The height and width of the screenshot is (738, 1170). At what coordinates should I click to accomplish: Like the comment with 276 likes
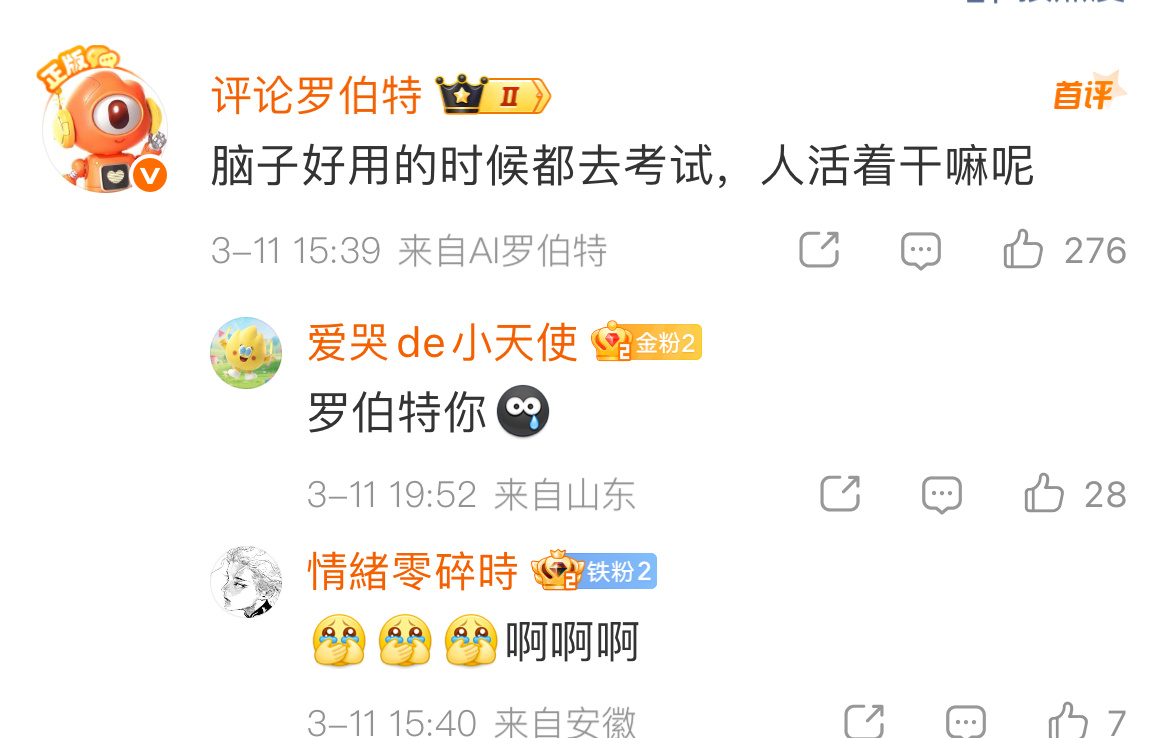pos(1023,248)
